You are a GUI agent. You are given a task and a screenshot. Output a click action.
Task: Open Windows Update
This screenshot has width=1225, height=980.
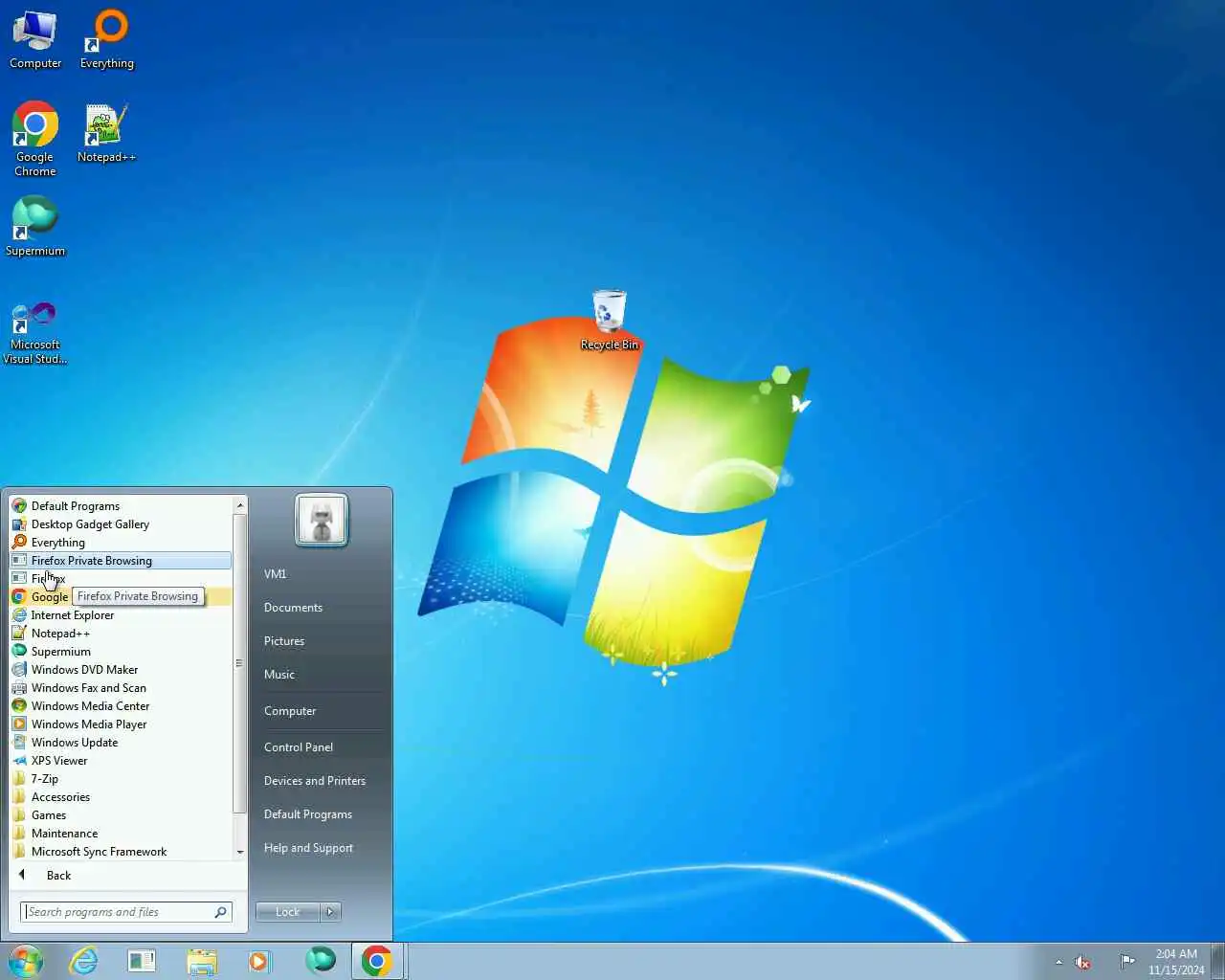[121, 743]
